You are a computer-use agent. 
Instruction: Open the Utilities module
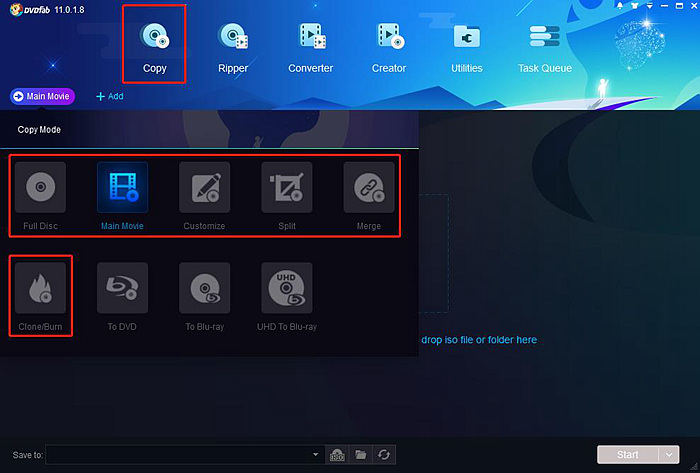pyautogui.click(x=467, y=47)
